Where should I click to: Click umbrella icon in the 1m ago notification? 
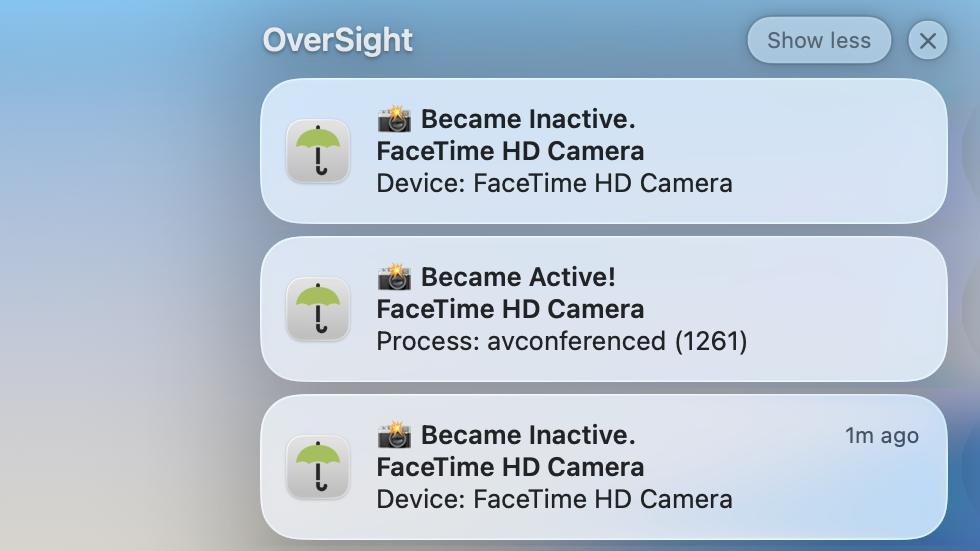click(x=318, y=467)
